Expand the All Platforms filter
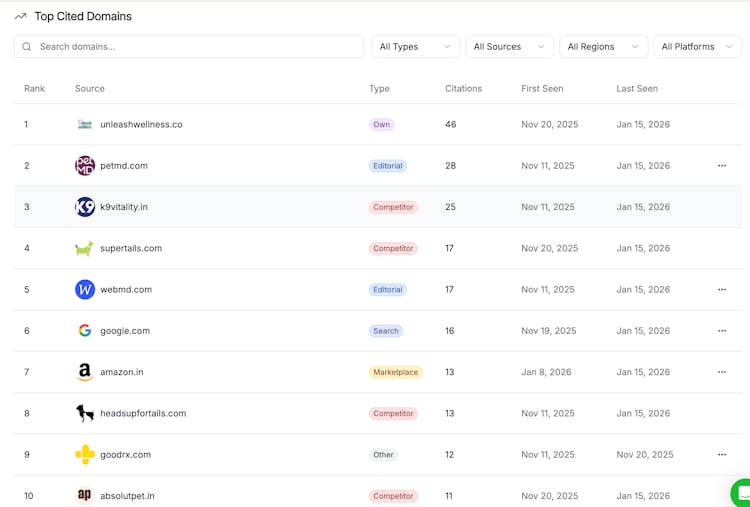The image size is (750, 507). (x=697, y=47)
